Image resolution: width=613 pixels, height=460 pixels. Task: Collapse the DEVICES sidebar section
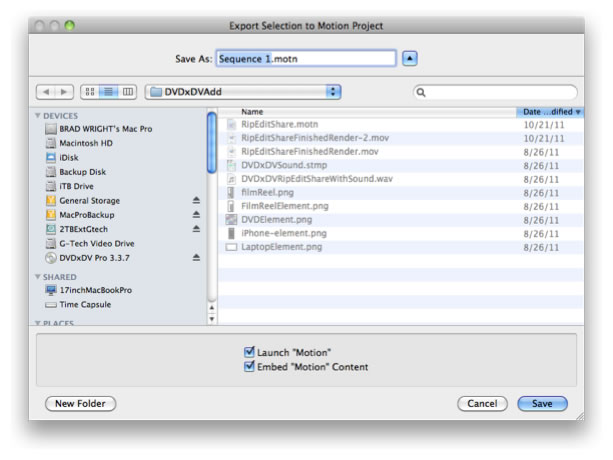click(x=38, y=116)
